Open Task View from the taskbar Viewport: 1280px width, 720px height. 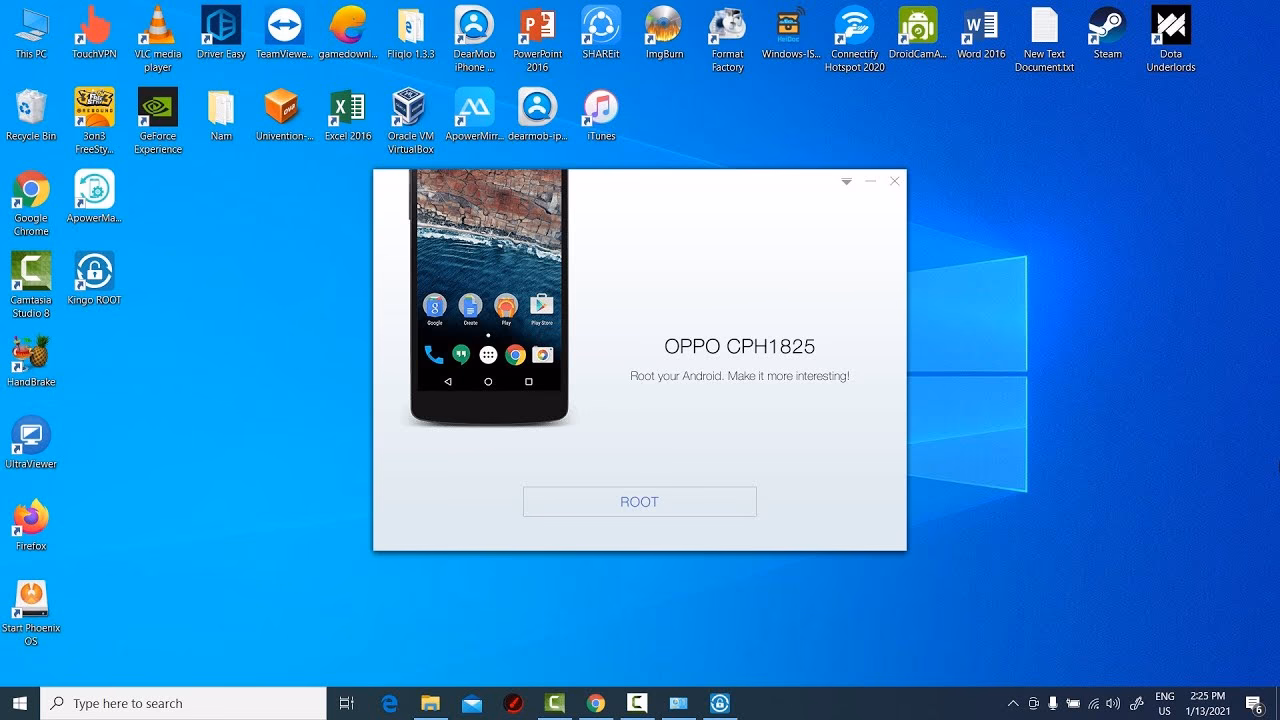347,703
